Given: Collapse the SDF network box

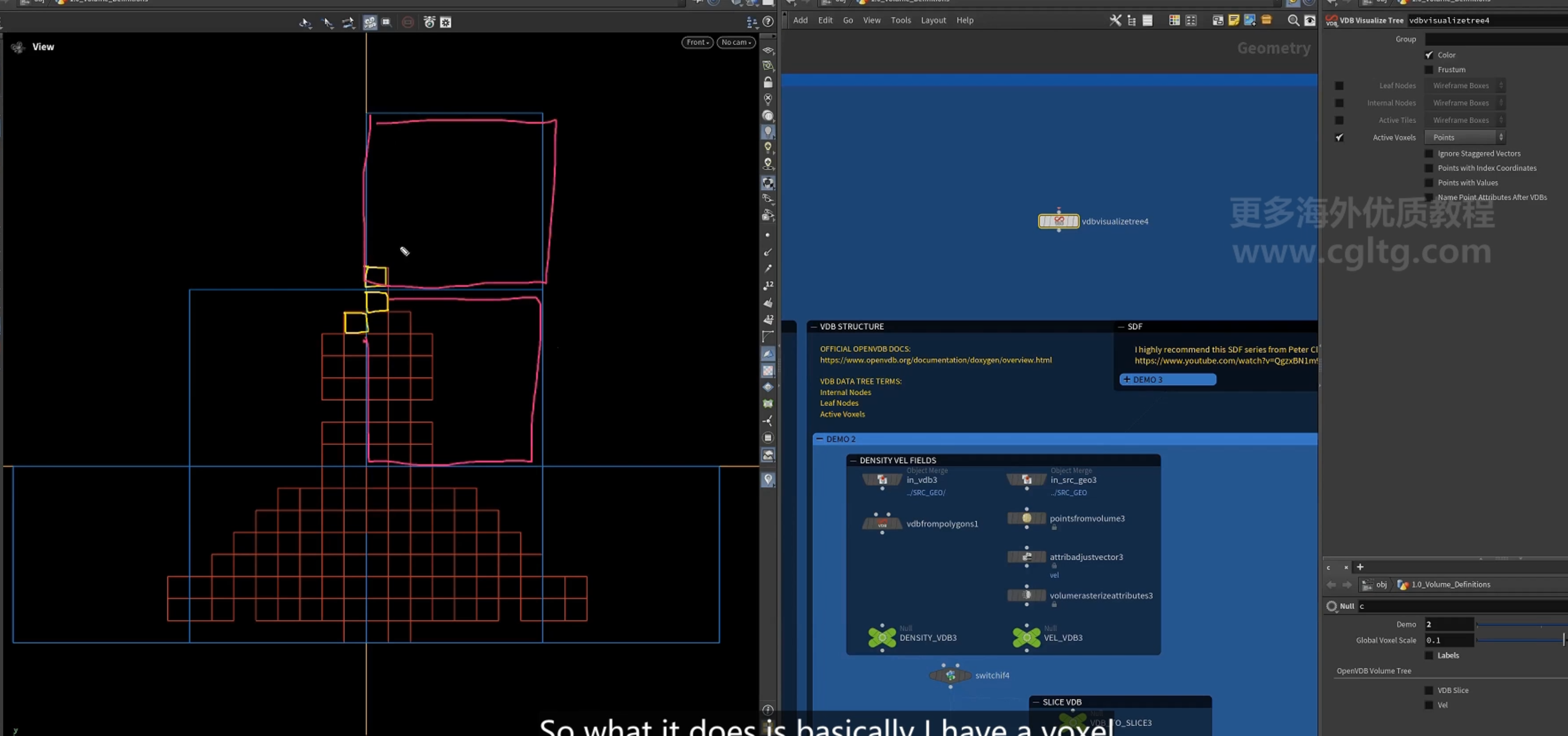Looking at the screenshot, I should (x=1121, y=326).
